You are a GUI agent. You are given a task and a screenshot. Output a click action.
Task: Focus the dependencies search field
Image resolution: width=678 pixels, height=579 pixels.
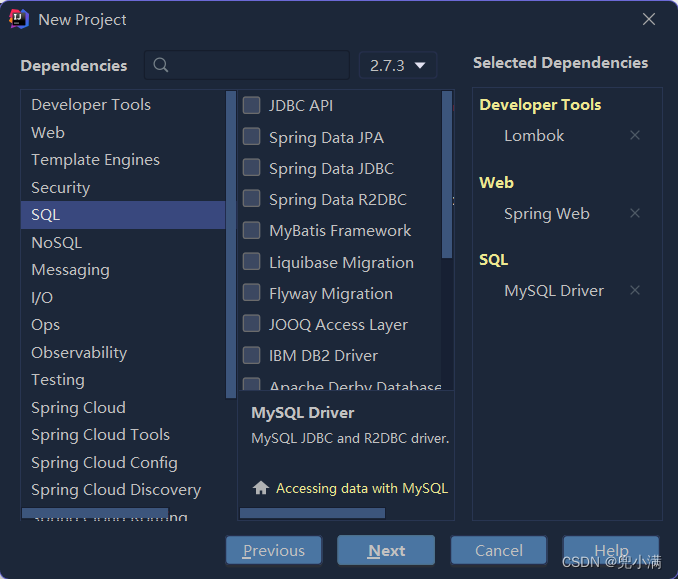click(x=246, y=65)
